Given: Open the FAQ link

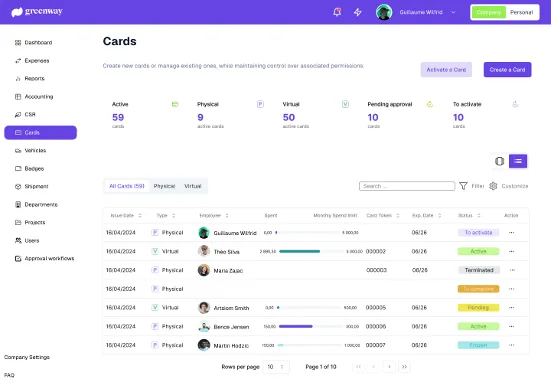Looking at the screenshot, I should click(x=9, y=375).
